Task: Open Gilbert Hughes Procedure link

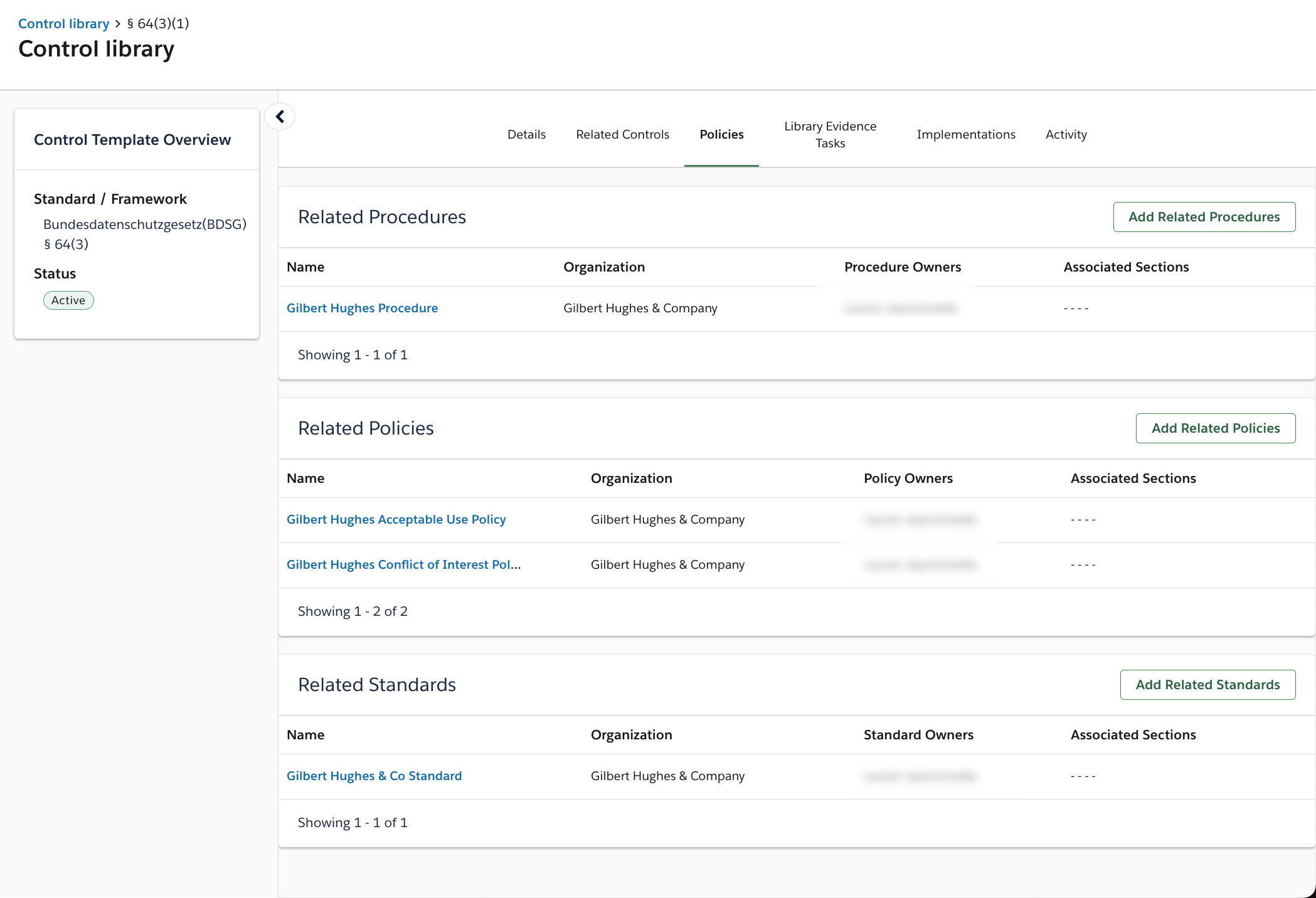Action: coord(362,308)
